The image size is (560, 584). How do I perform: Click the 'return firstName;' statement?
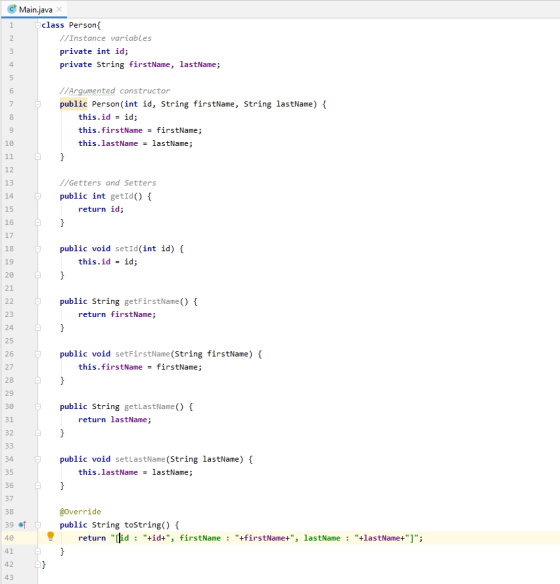pyautogui.click(x=117, y=314)
